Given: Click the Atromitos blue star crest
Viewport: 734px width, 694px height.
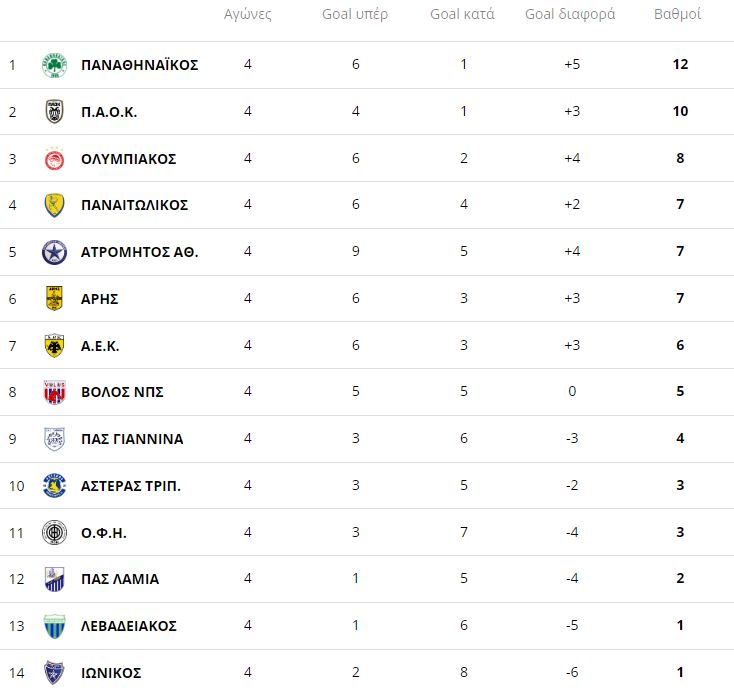Looking at the screenshot, I should click(54, 252).
